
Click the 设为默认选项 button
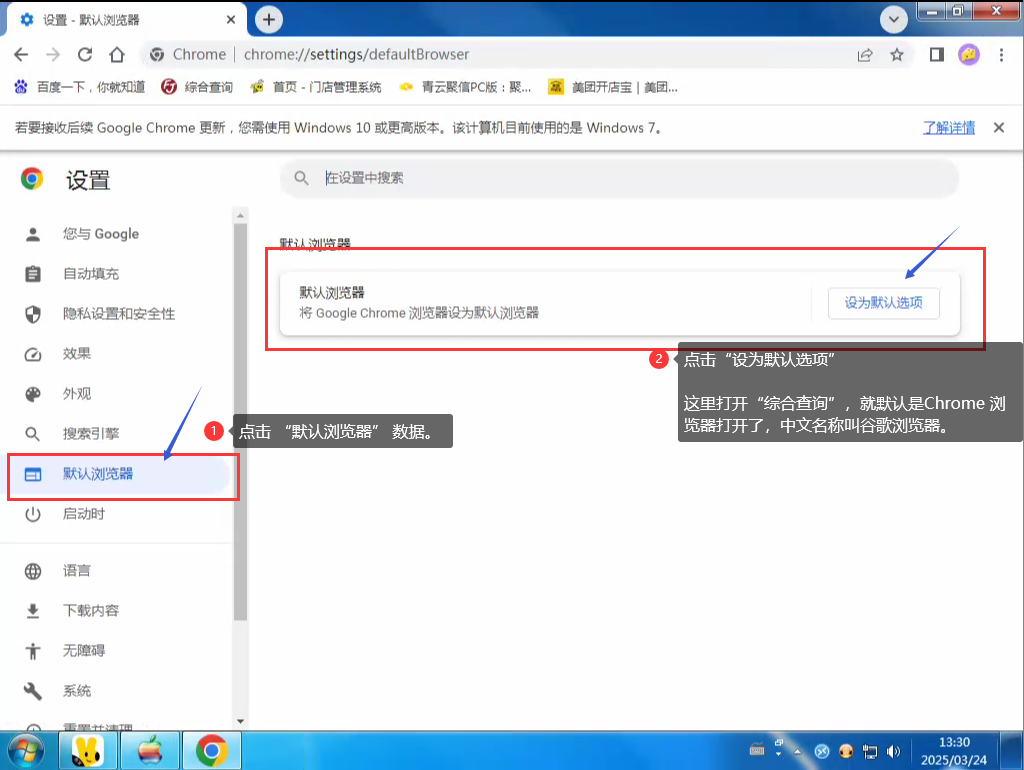click(x=883, y=303)
